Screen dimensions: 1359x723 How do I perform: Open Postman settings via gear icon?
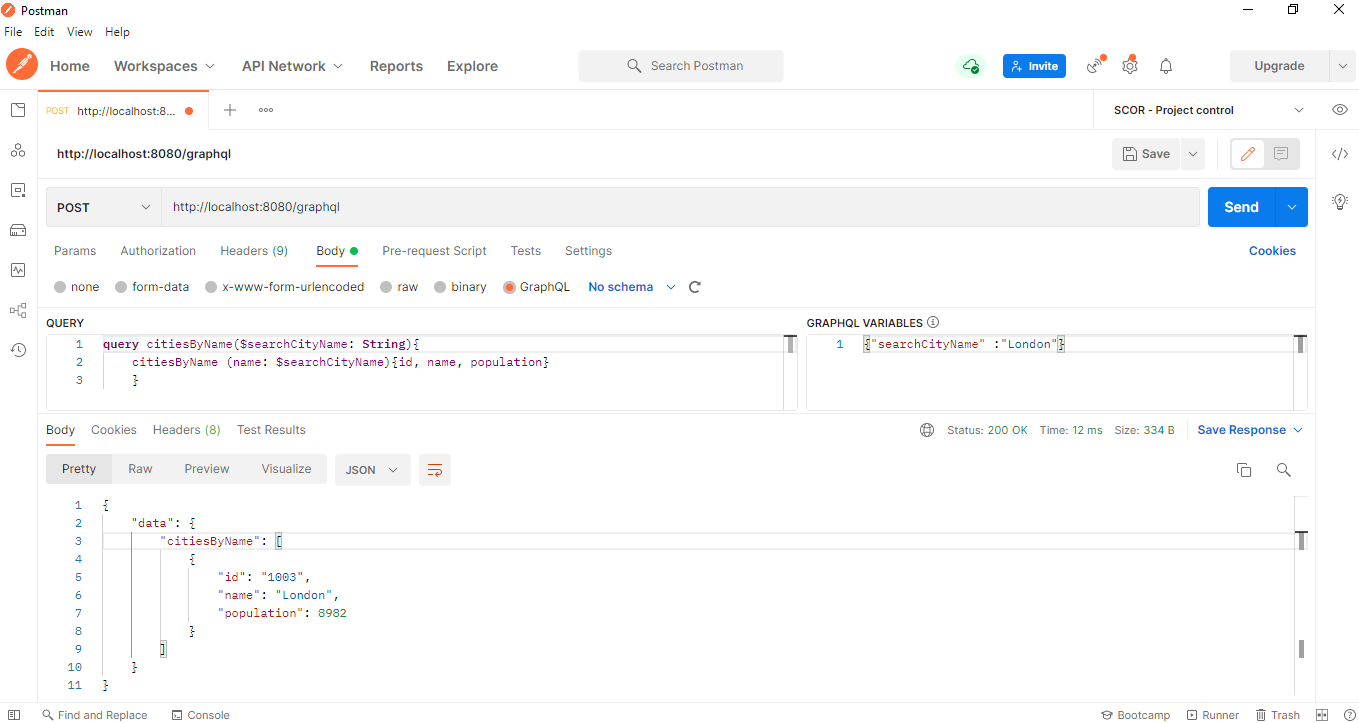1130,65
